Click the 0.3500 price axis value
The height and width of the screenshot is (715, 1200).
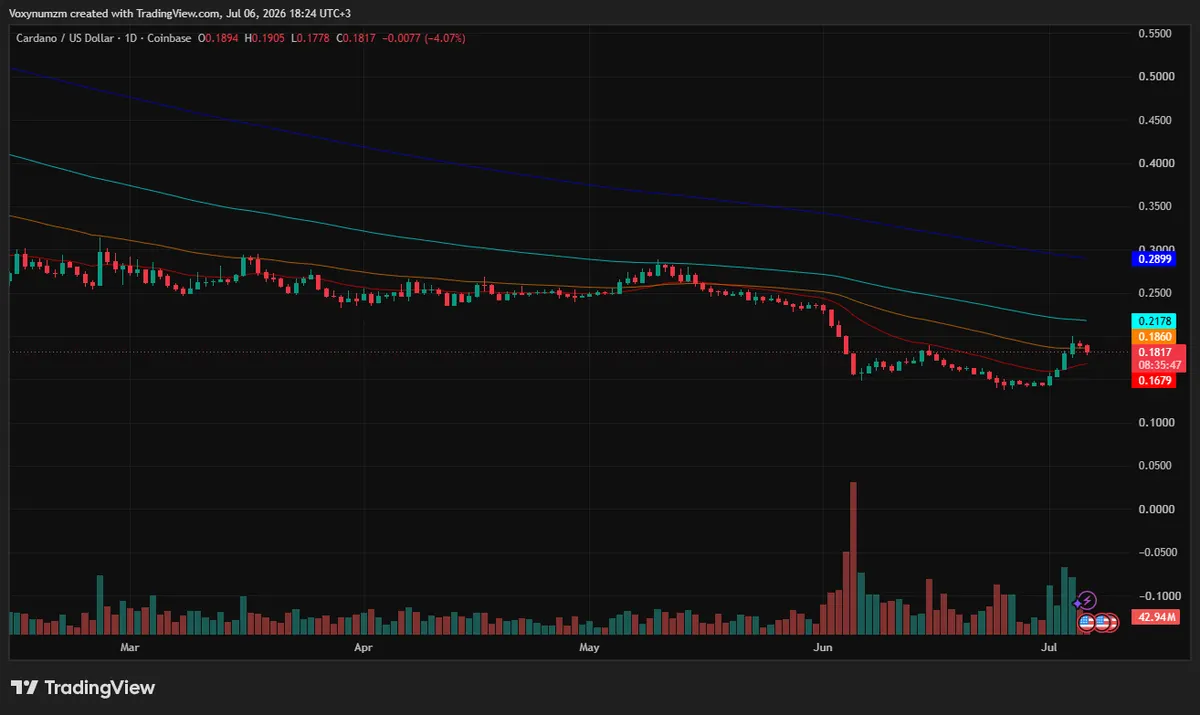[1155, 206]
